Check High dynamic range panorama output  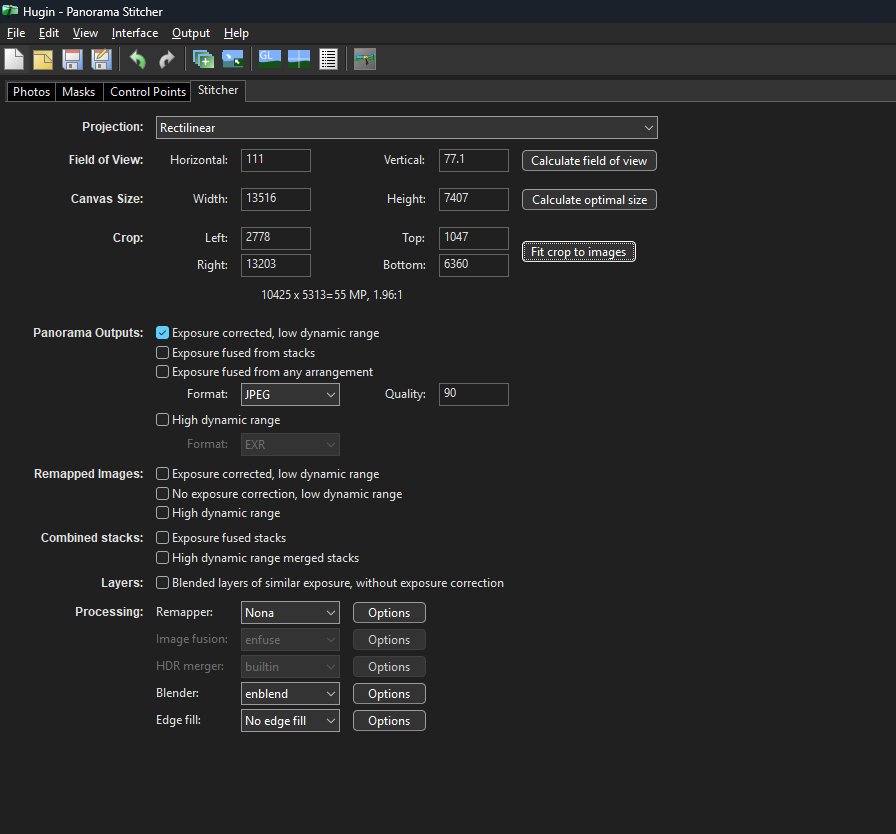[162, 420]
